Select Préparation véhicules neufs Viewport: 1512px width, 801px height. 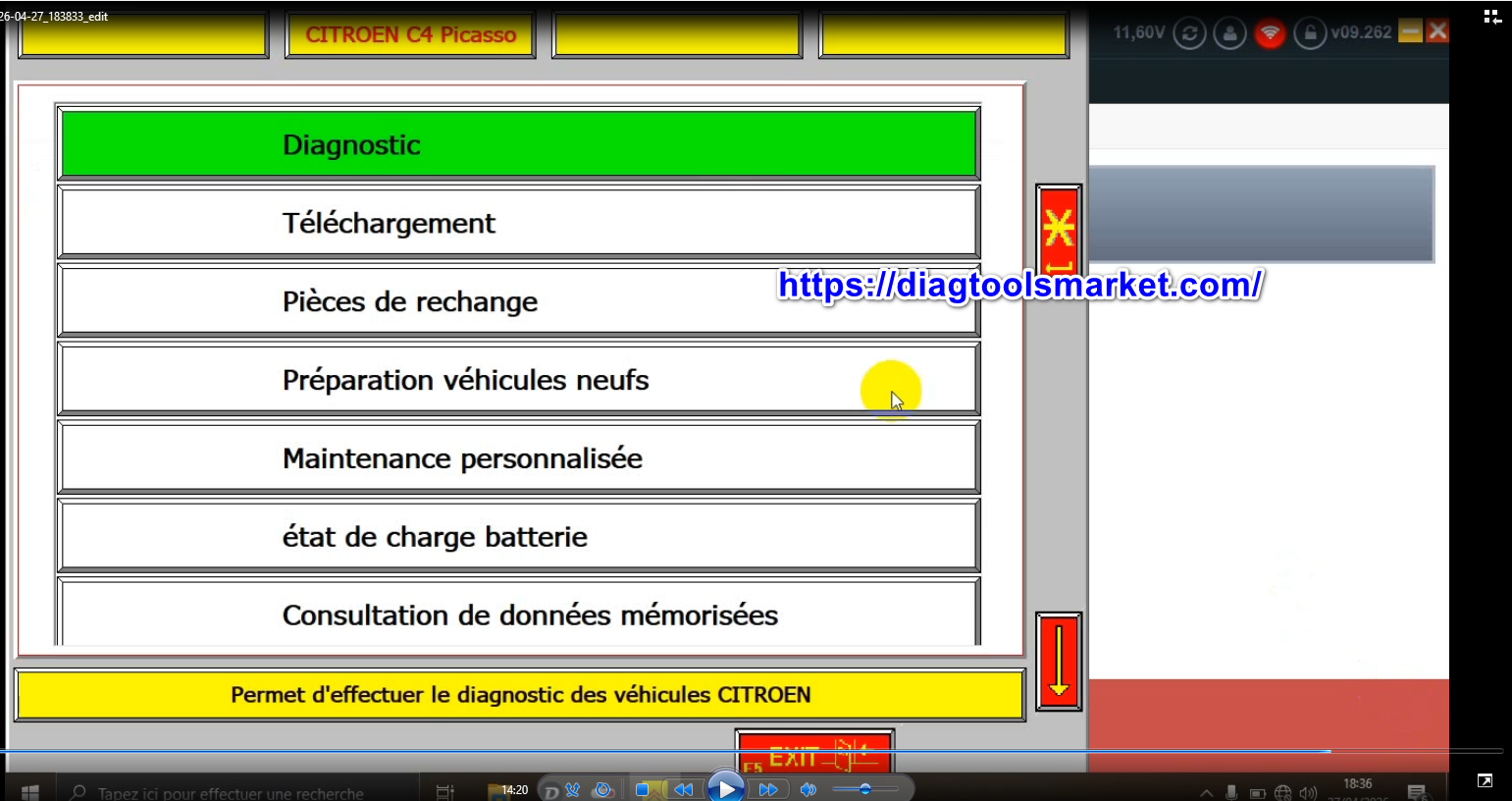(x=518, y=380)
